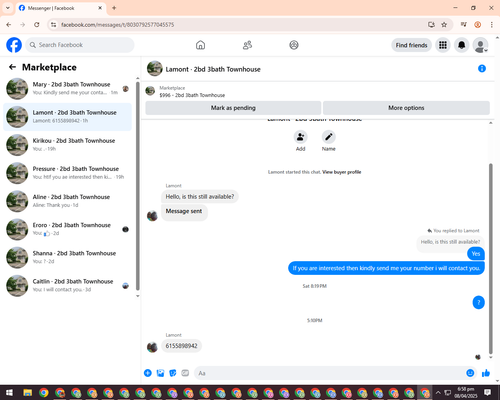Select Lamont - 2bd 3bath Townhouse conversation
The width and height of the screenshot is (500, 400).
pyautogui.click(x=67, y=117)
